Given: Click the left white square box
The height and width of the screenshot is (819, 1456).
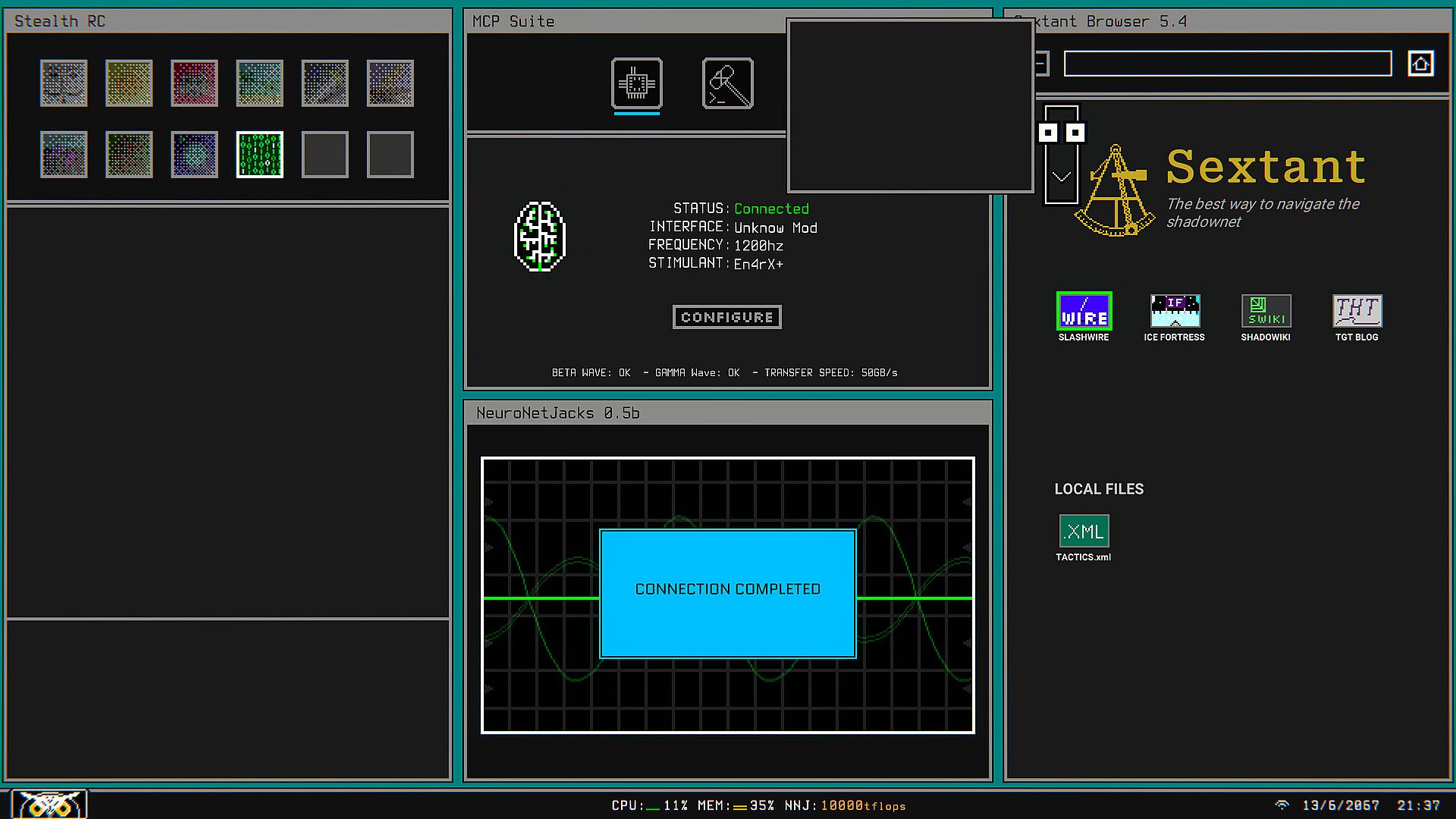Looking at the screenshot, I should click(1047, 133).
